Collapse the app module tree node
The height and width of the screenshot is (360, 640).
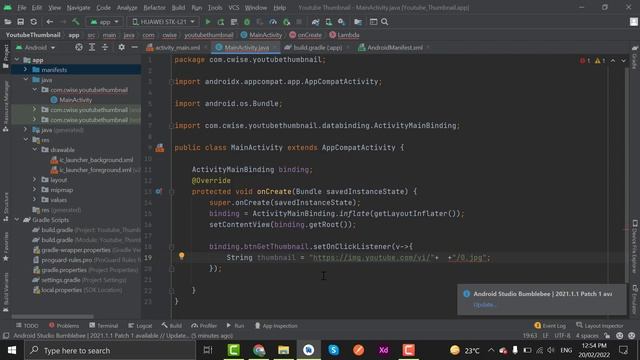[x=17, y=60]
